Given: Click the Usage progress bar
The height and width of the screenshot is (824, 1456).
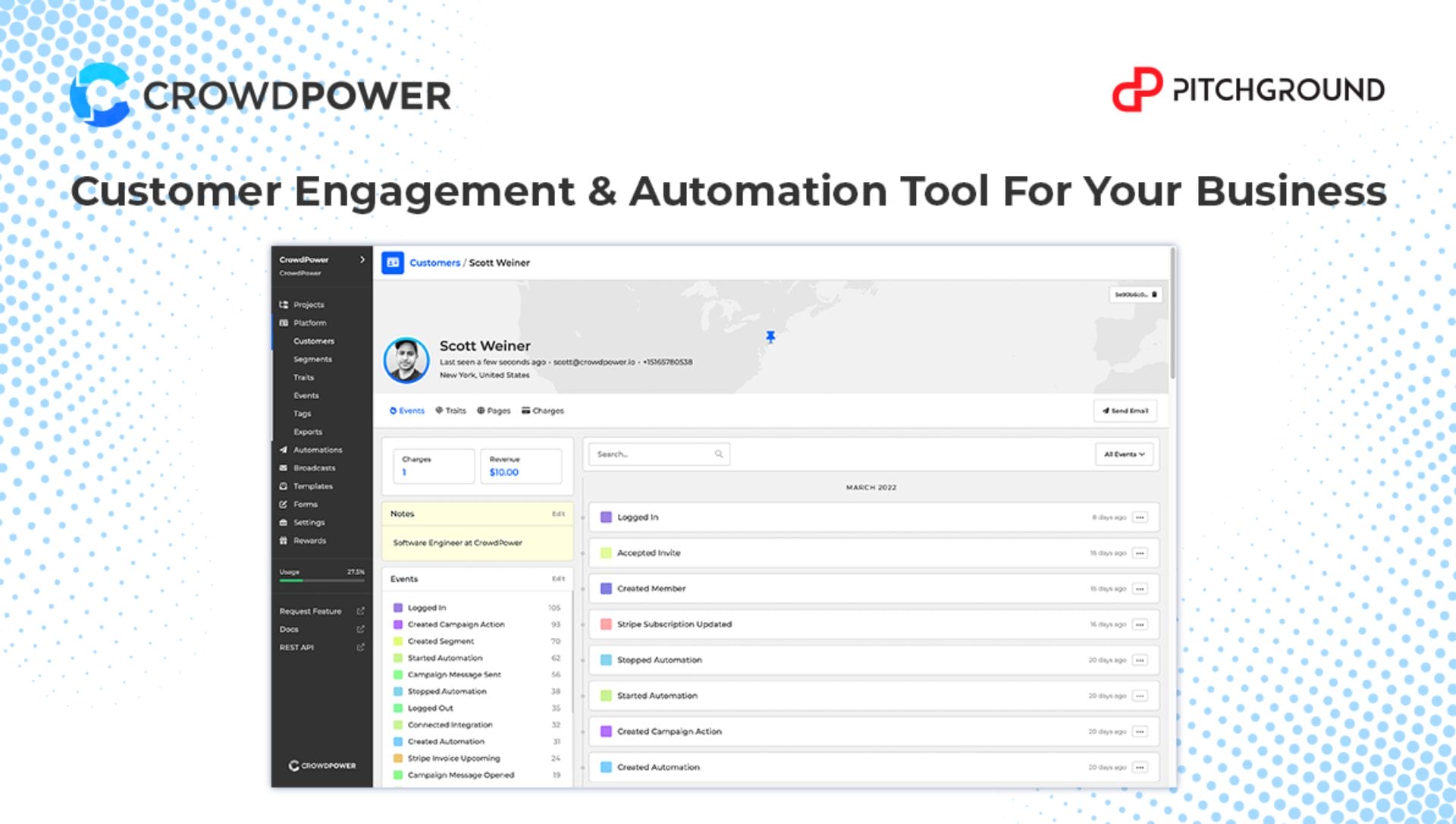Looking at the screenshot, I should [x=322, y=580].
